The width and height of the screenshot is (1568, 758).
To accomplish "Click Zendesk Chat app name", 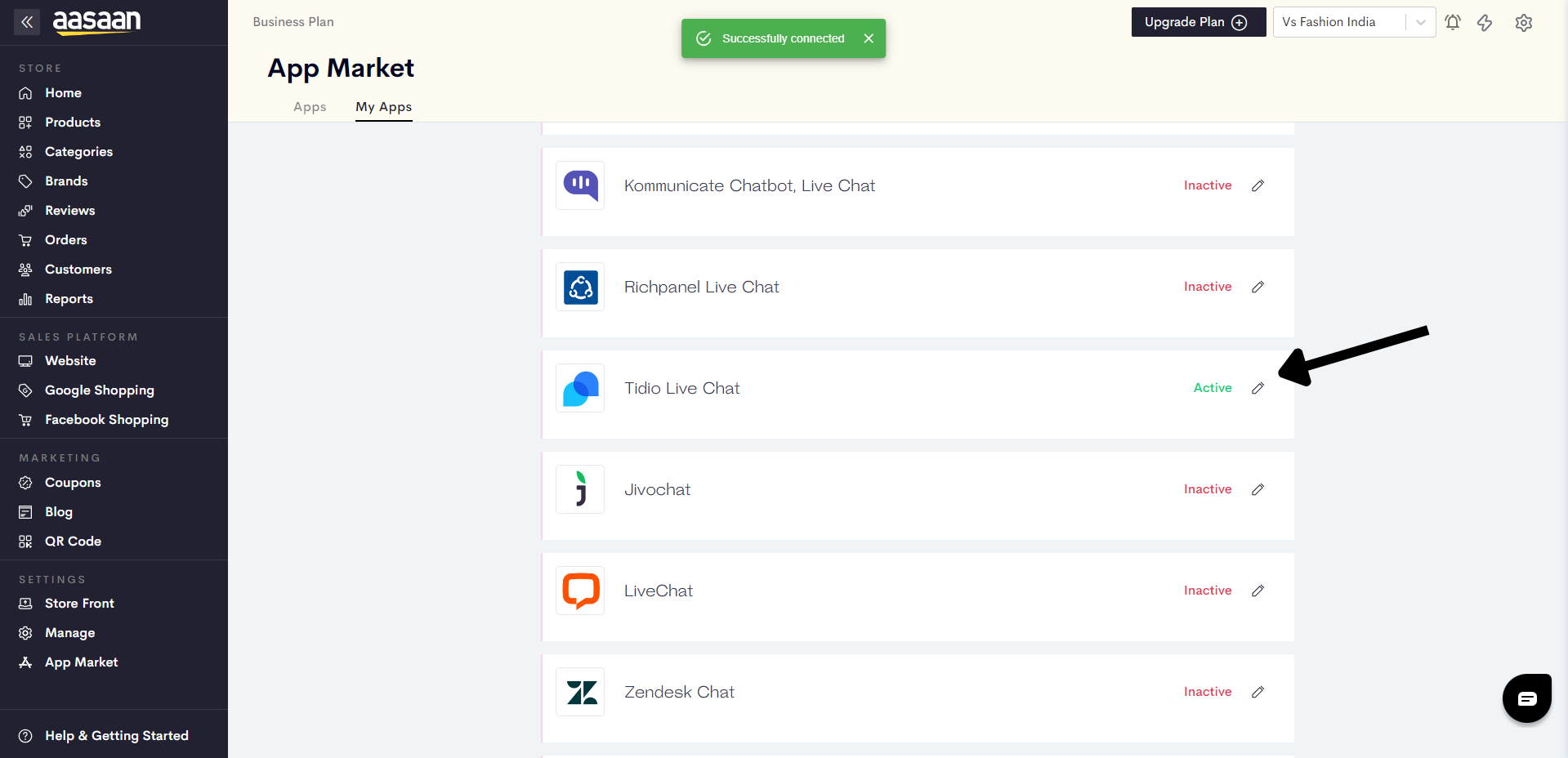I will point(679,692).
